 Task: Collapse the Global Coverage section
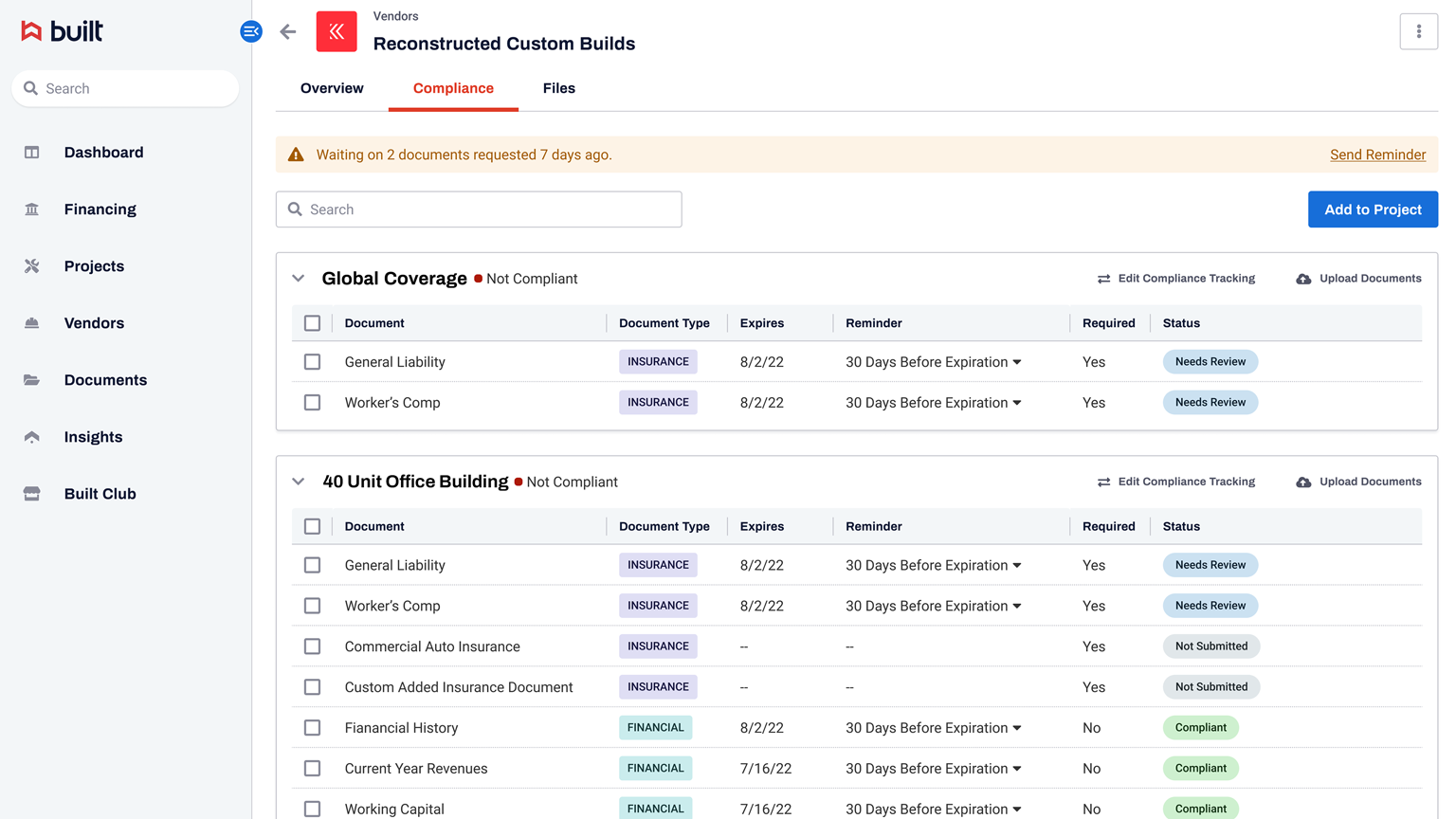299,279
